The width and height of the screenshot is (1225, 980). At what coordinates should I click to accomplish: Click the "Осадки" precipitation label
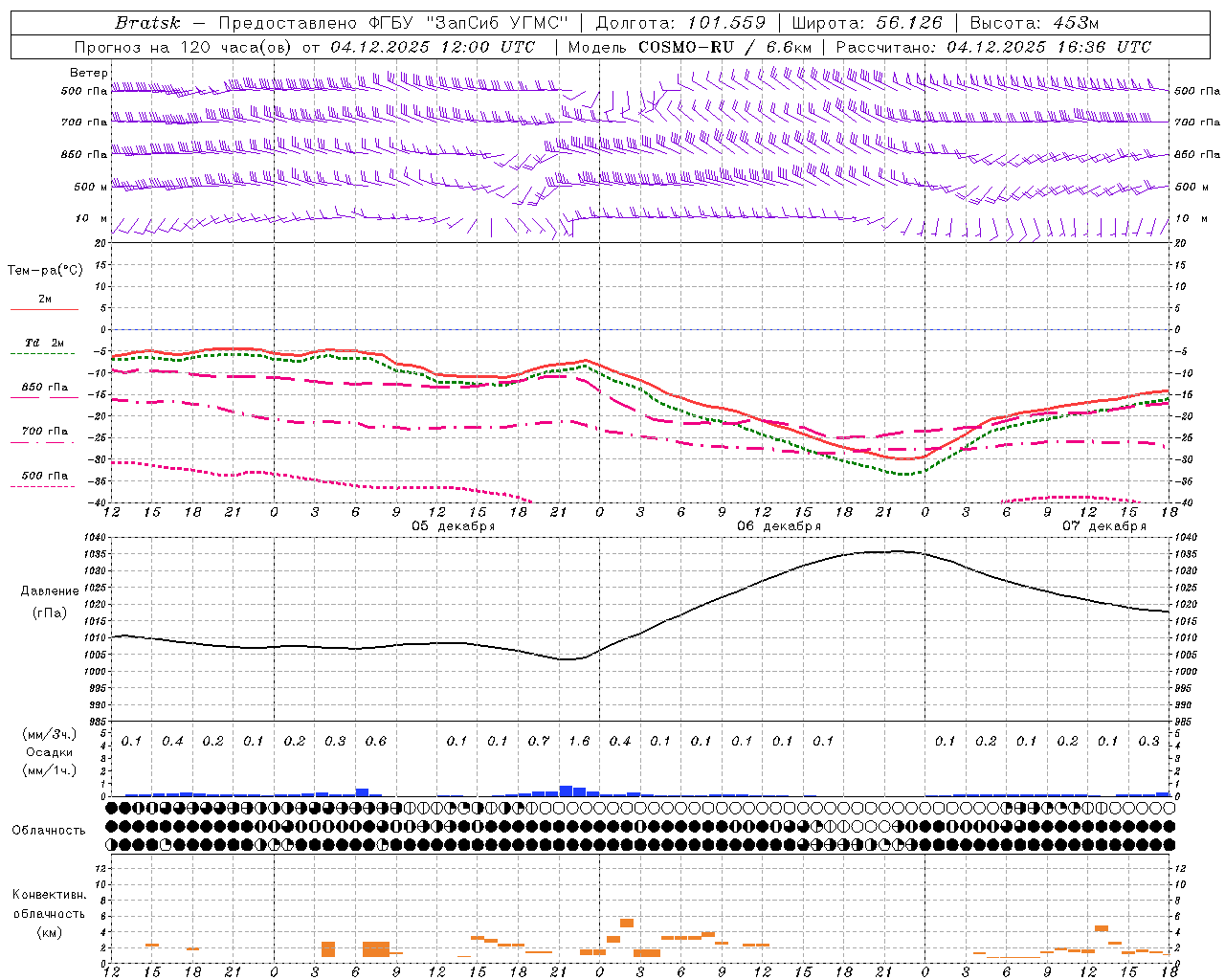49,752
